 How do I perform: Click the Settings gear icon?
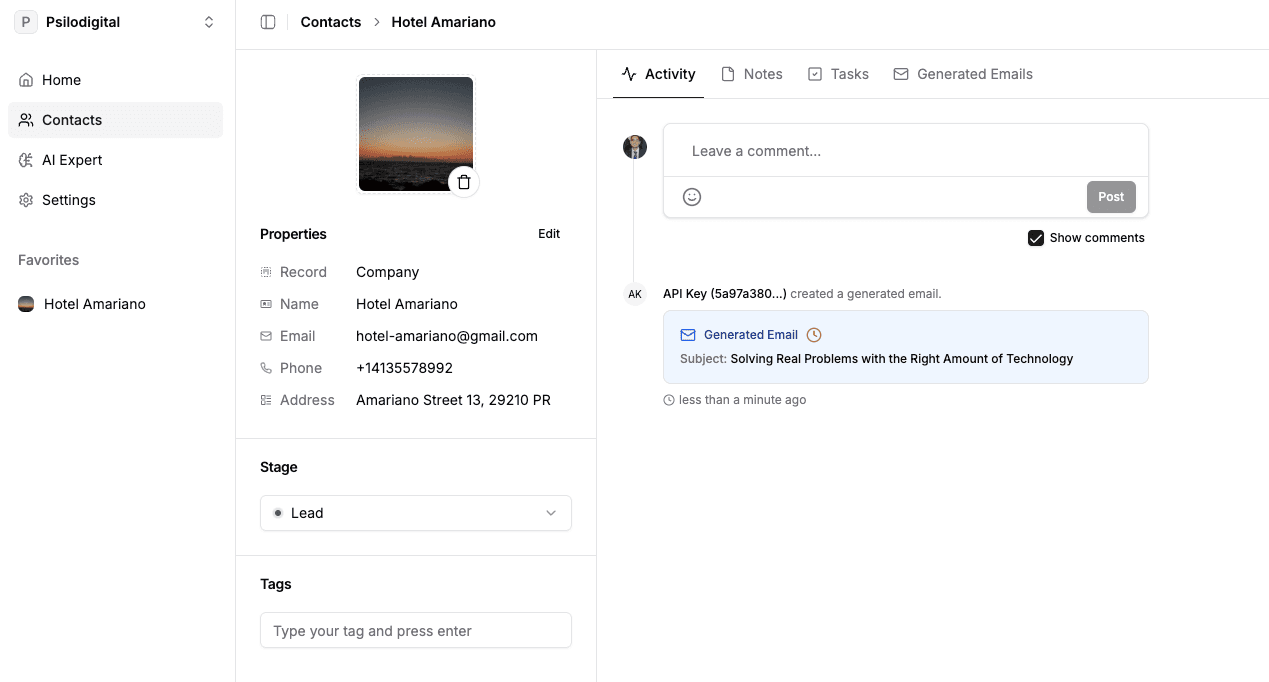coord(26,200)
